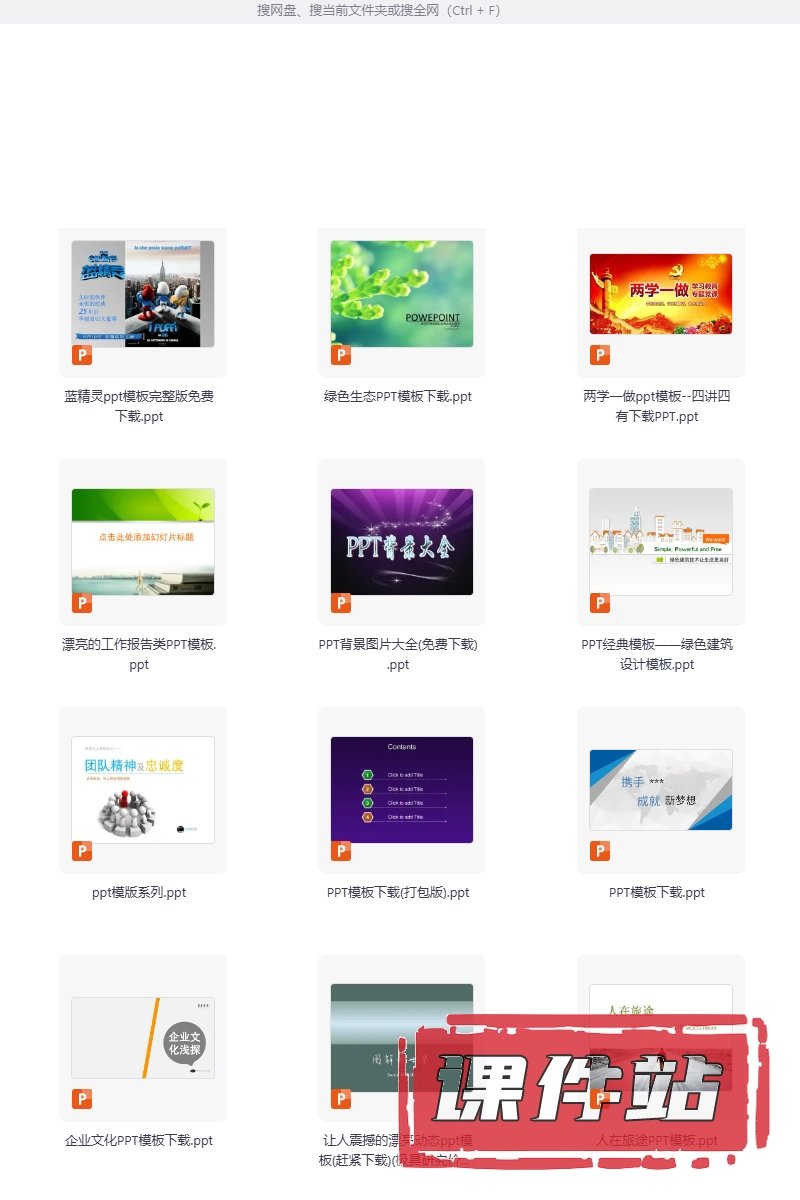Open the 蓝精灵ppt模板 file thumbnail
This screenshot has width=800, height=1200.
143,294
